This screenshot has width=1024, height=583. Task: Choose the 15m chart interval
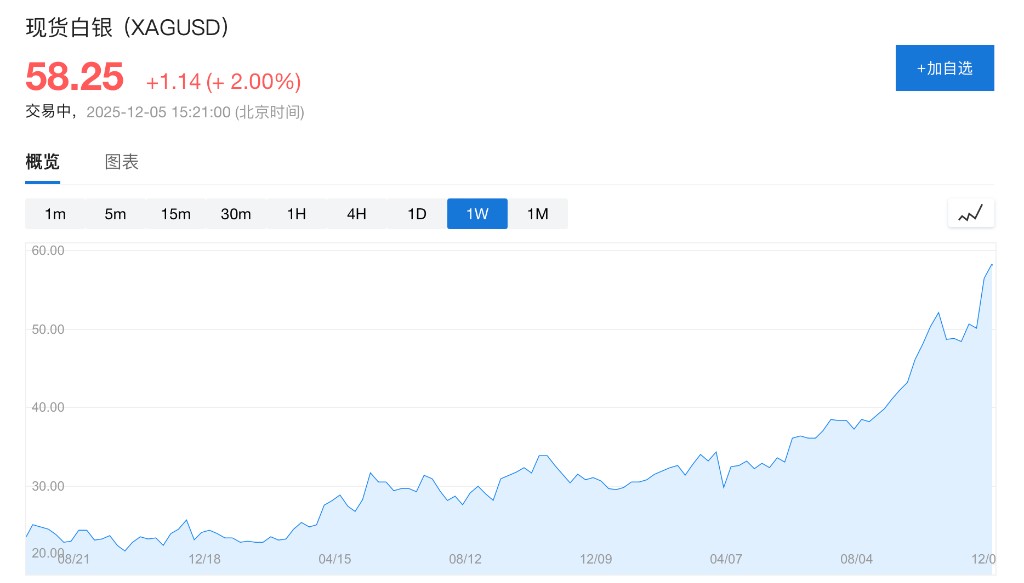pos(175,214)
